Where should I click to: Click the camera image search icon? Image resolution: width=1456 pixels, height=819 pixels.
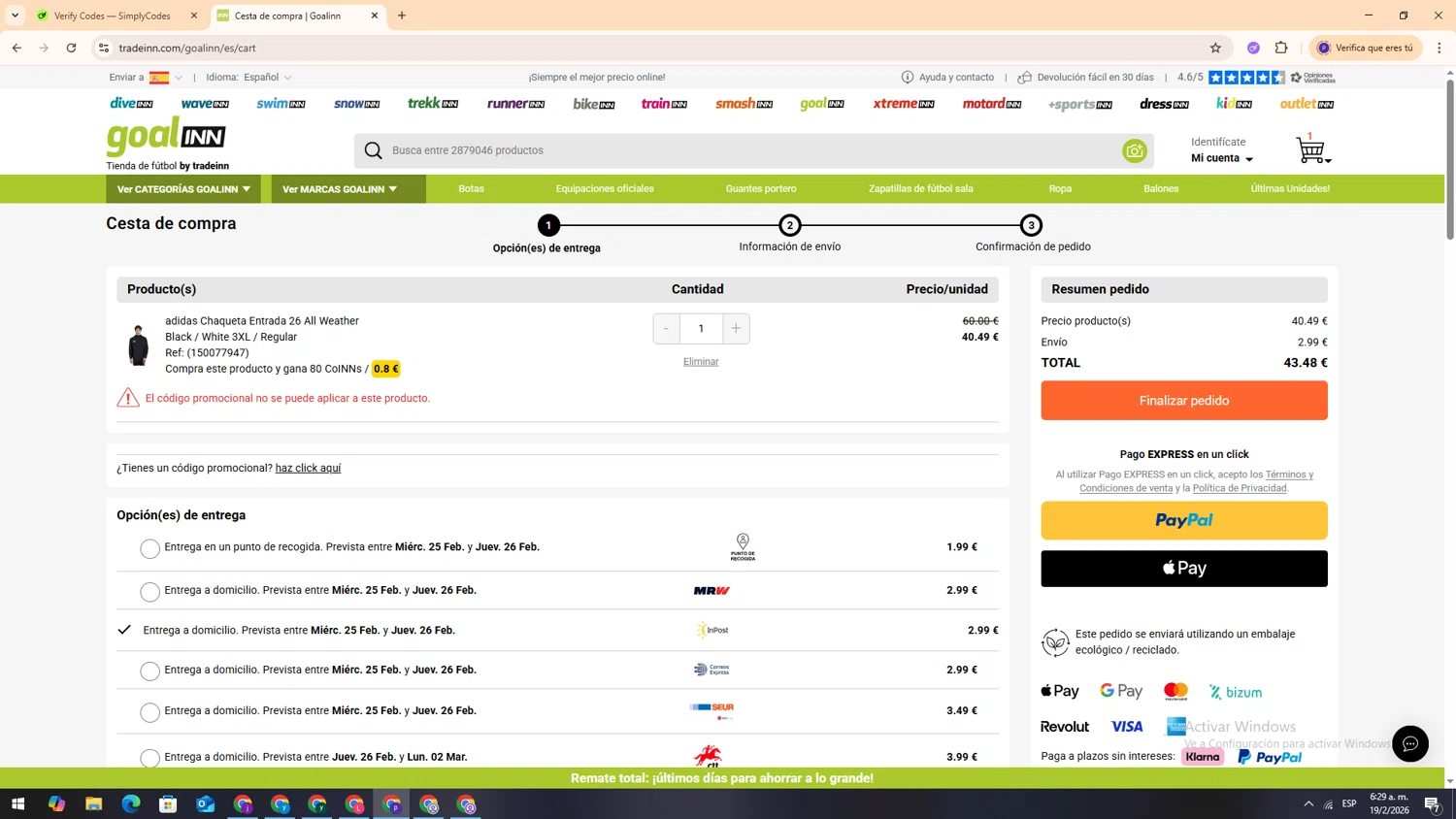coord(1134,150)
